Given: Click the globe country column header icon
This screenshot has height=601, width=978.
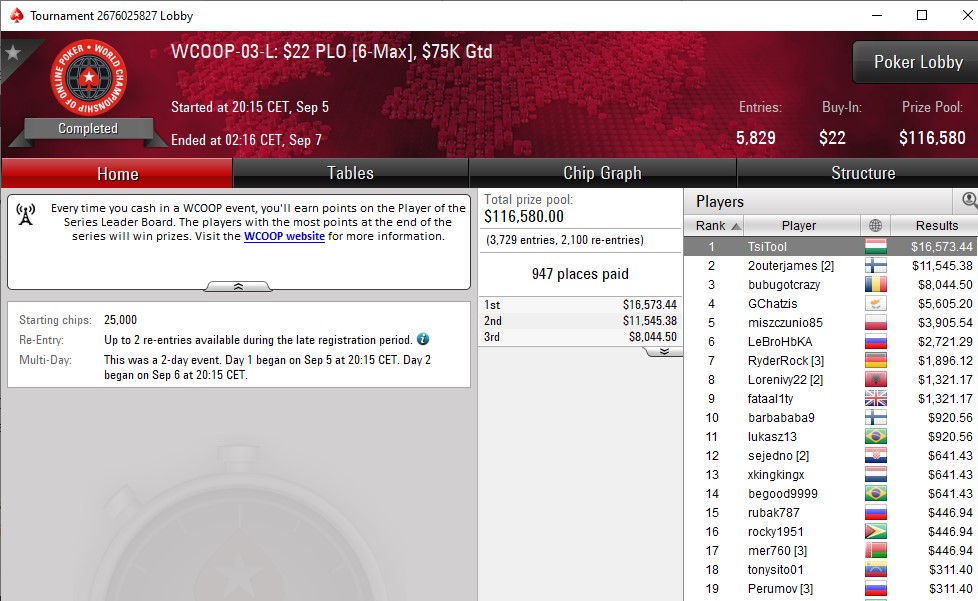Looking at the screenshot, I should click(875, 225).
